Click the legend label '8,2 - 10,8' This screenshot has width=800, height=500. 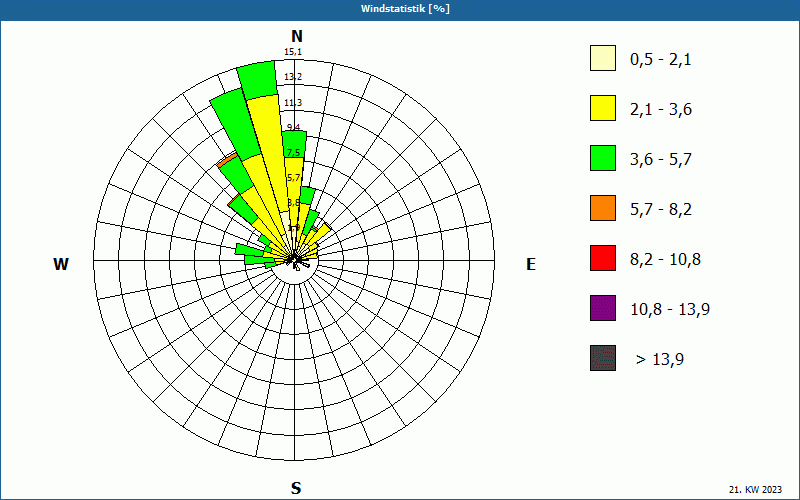pos(665,260)
